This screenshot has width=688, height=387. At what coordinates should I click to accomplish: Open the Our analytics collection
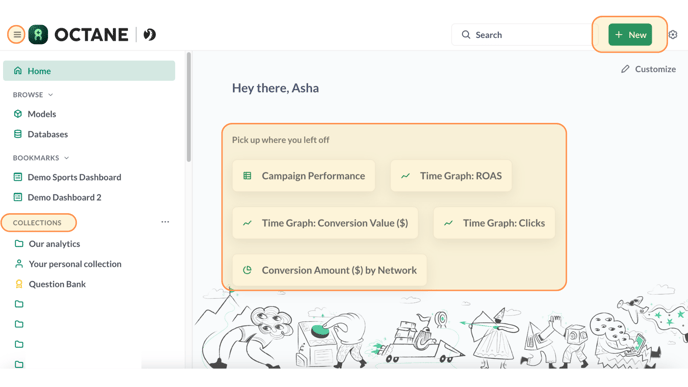click(x=89, y=244)
